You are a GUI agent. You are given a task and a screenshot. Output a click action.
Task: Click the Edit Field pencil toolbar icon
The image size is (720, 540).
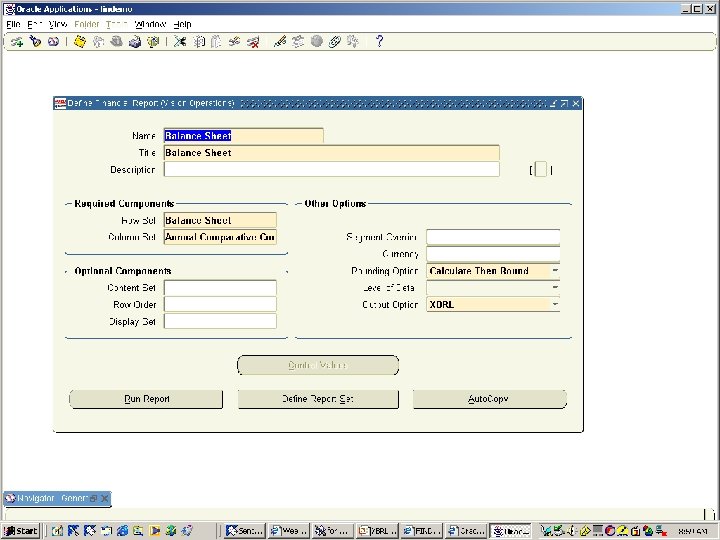(280, 42)
